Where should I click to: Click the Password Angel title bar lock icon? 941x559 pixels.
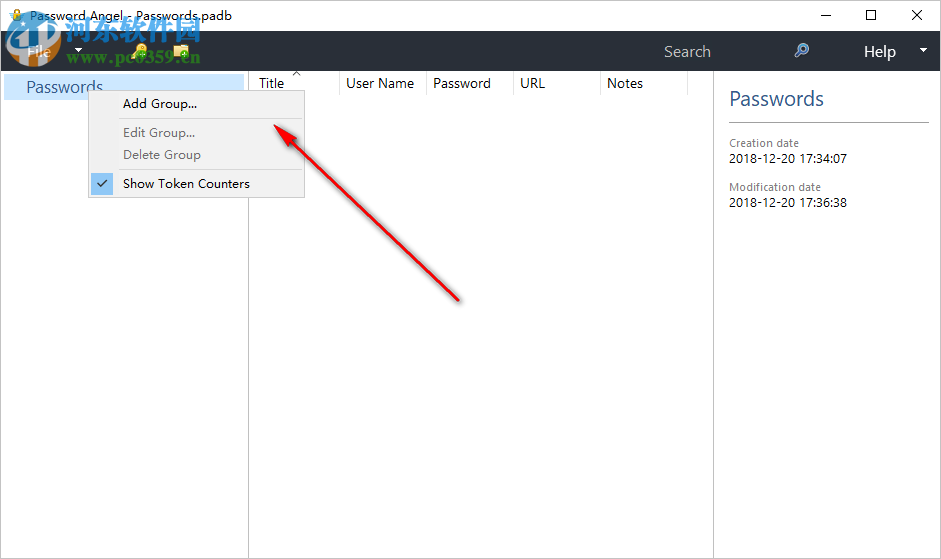pyautogui.click(x=17, y=15)
